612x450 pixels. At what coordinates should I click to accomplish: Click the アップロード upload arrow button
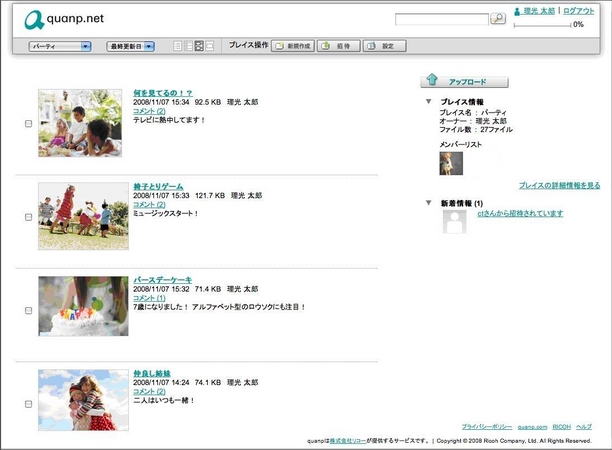pos(465,80)
